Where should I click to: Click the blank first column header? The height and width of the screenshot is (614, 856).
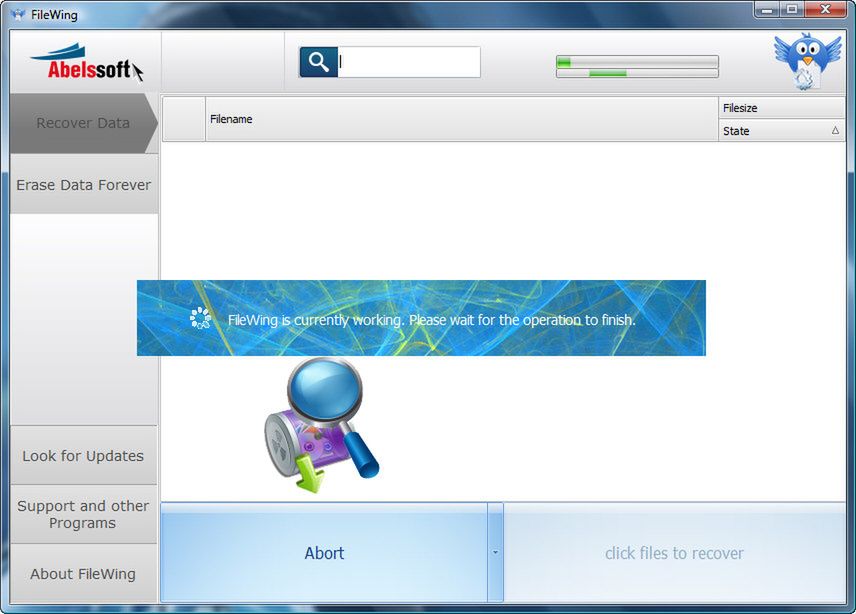pyautogui.click(x=184, y=119)
